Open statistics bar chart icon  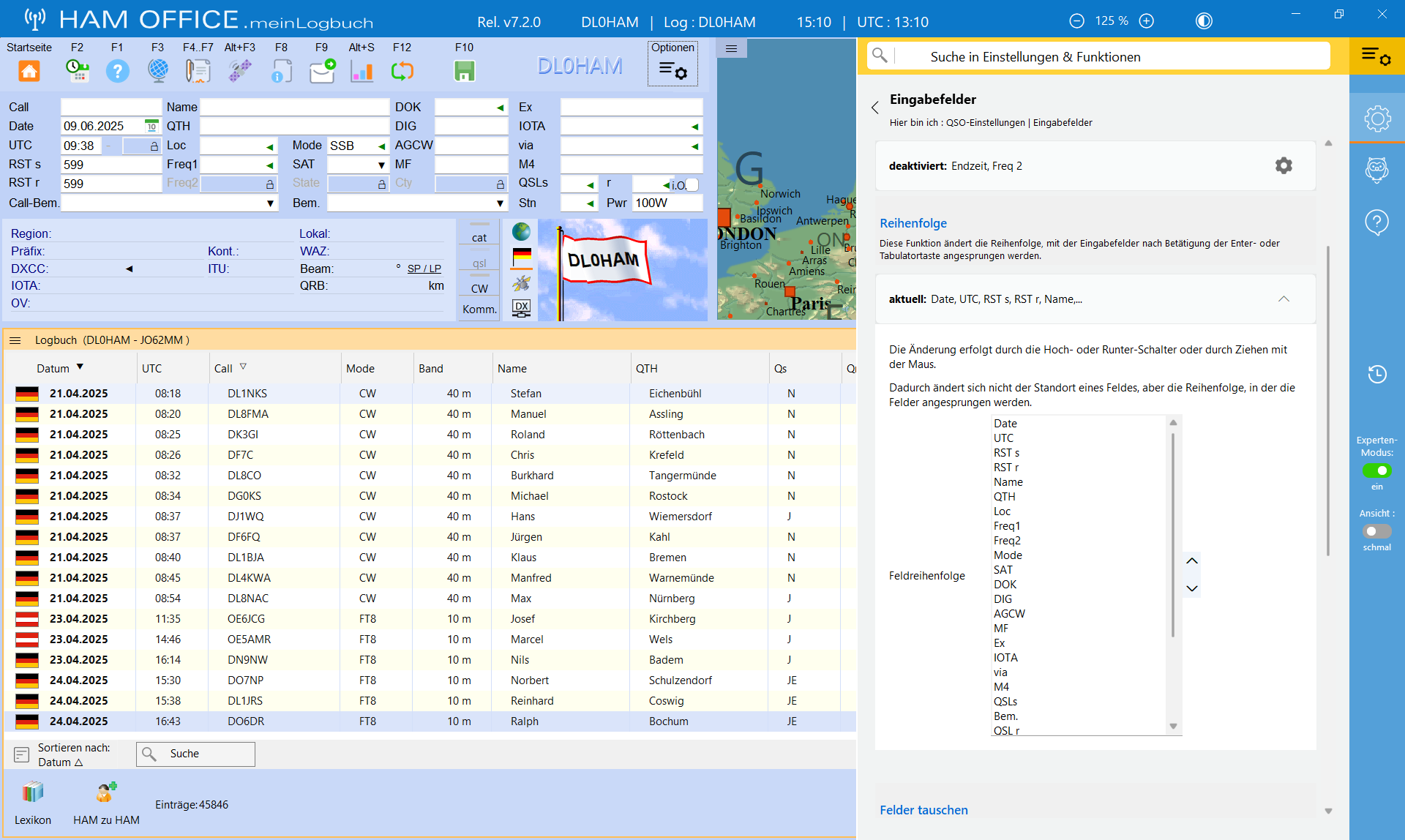pyautogui.click(x=361, y=71)
